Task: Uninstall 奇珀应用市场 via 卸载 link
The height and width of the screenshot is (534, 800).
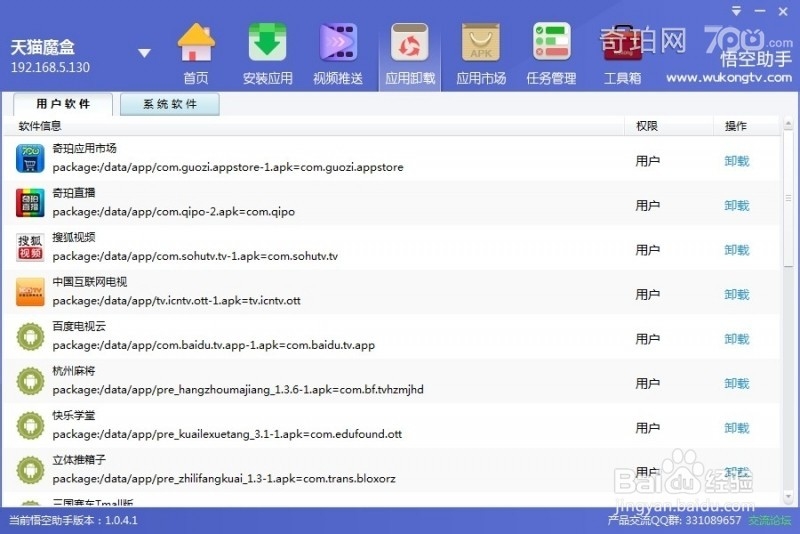Action: click(x=737, y=161)
